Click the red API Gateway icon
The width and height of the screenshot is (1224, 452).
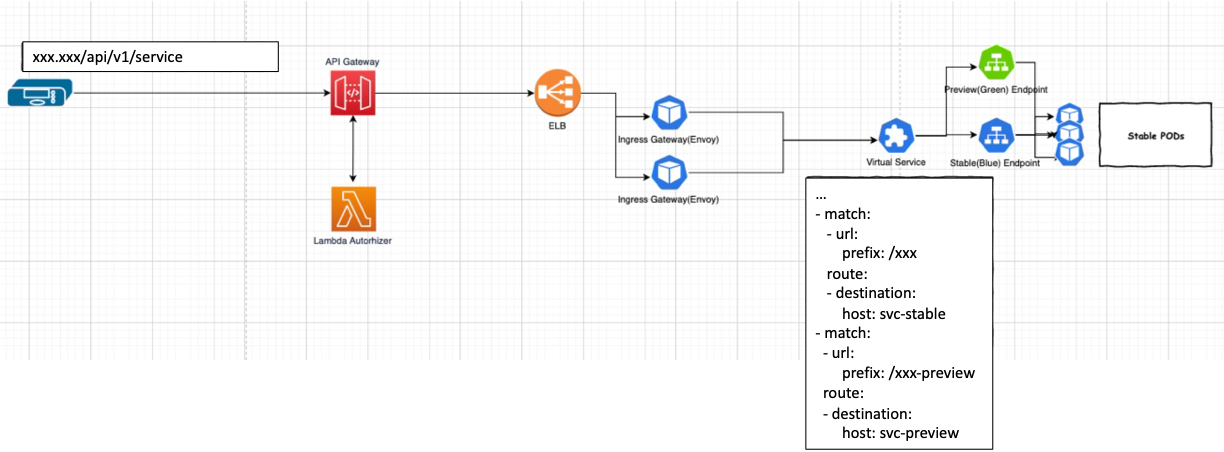point(352,94)
